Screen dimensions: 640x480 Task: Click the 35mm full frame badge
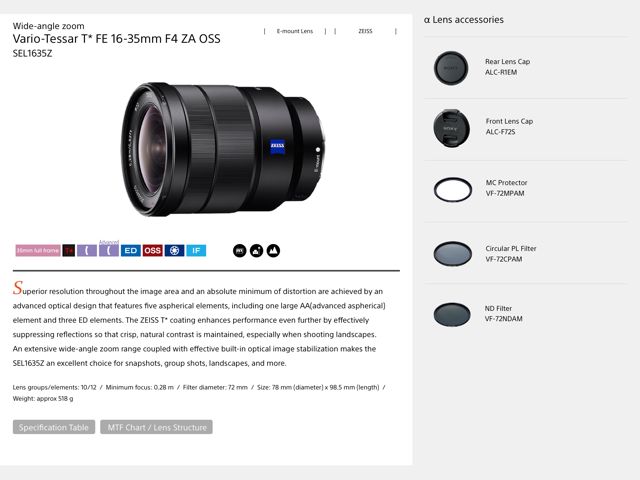pos(38,250)
